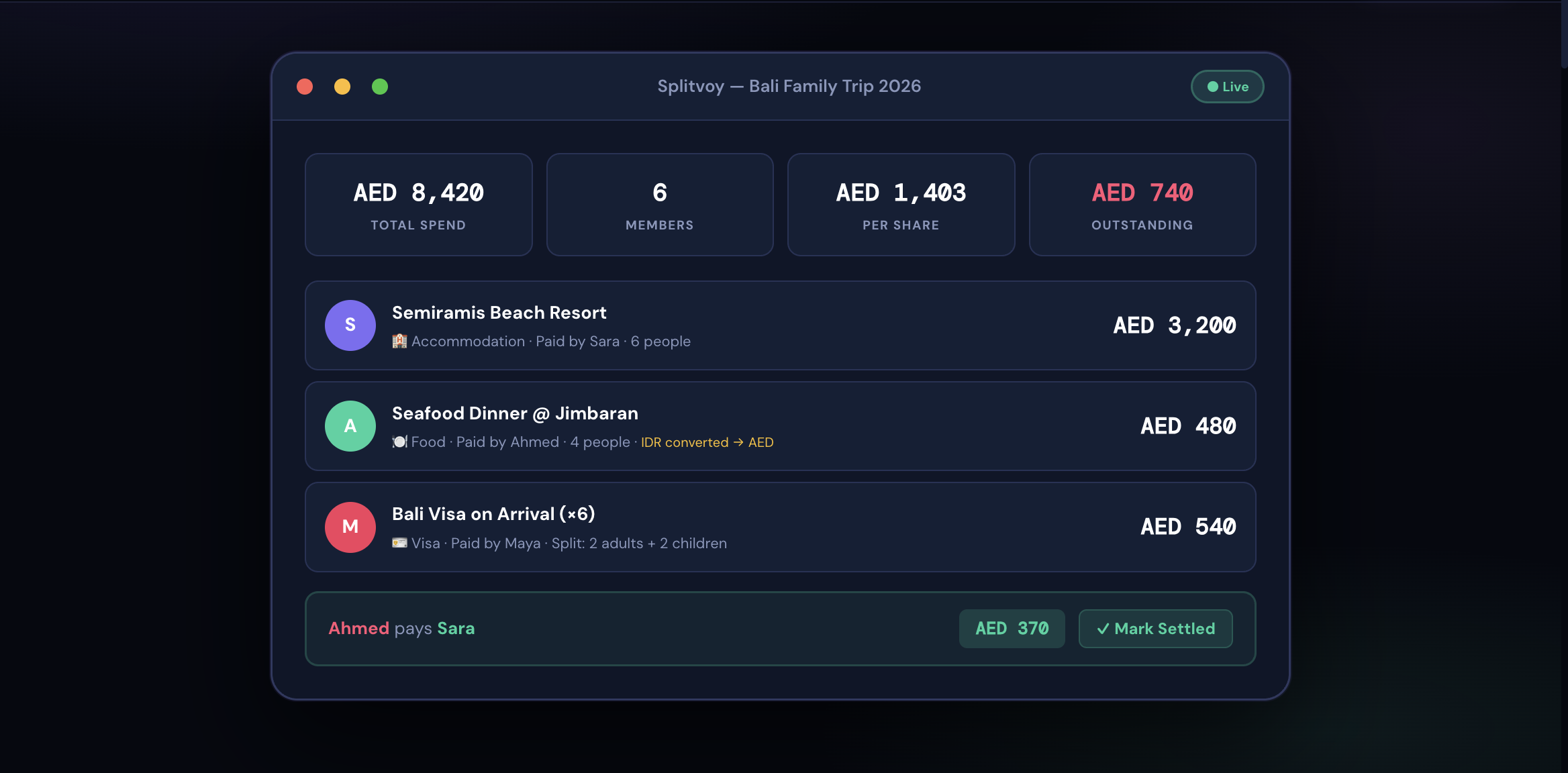Click the green window zoom button
Viewport: 1568px width, 773px height.
pos(380,87)
